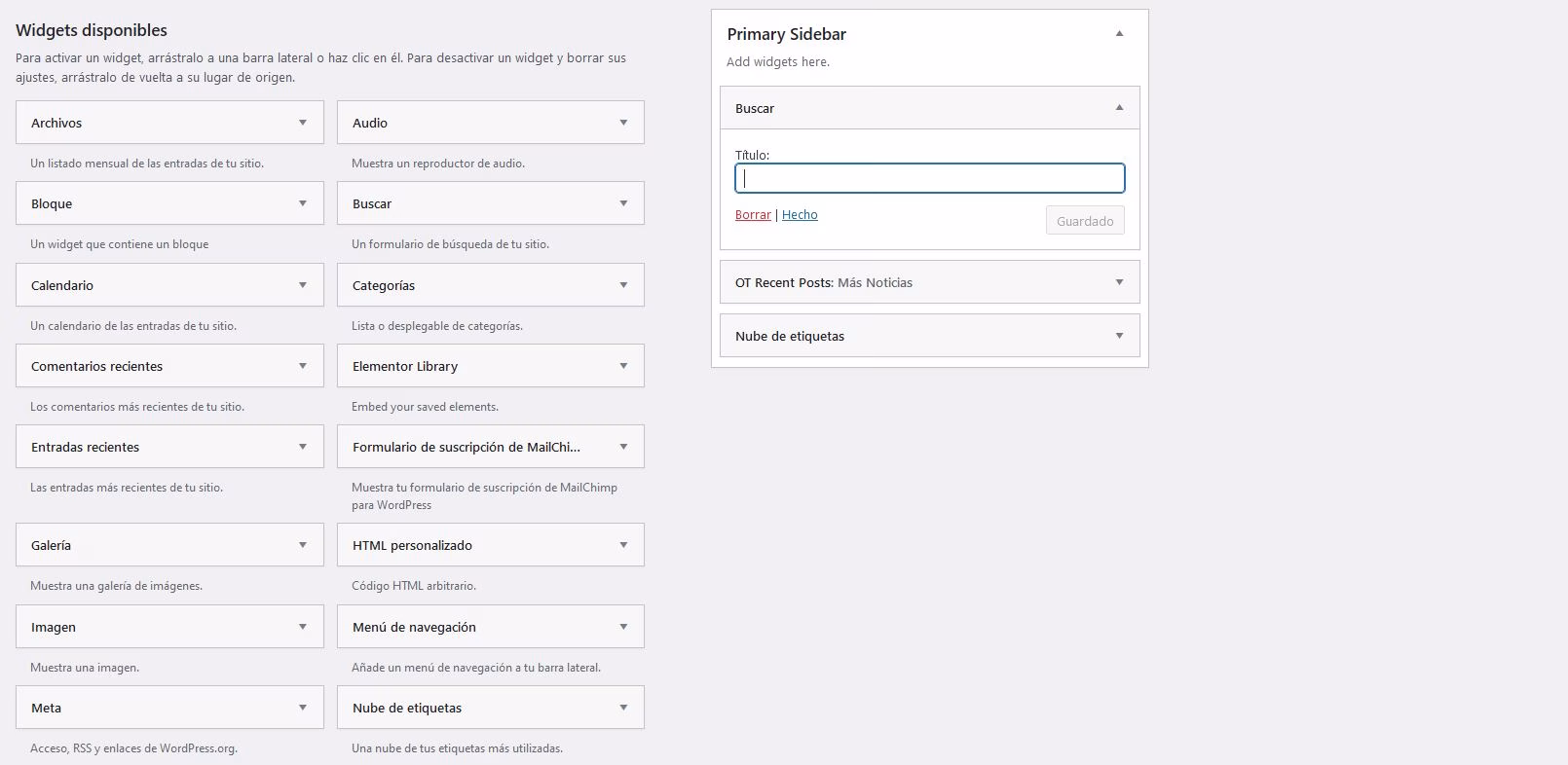Select the Entradas recientes widget title
The width and height of the screenshot is (1568, 765).
tap(86, 447)
